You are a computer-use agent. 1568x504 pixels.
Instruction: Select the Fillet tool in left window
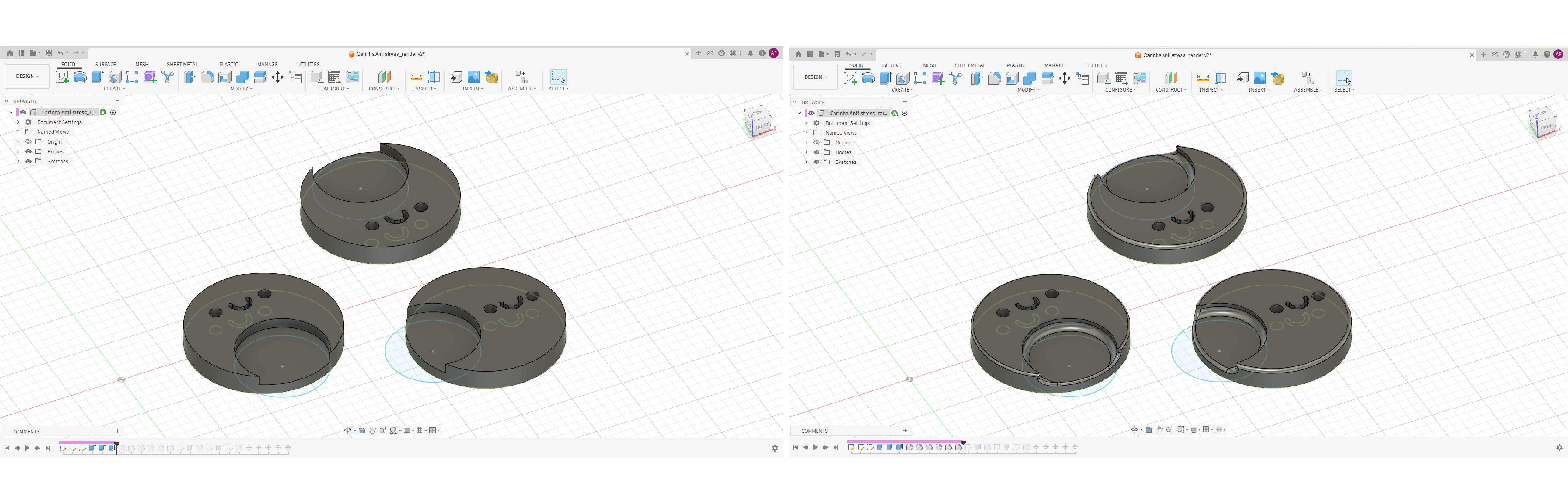[207, 77]
